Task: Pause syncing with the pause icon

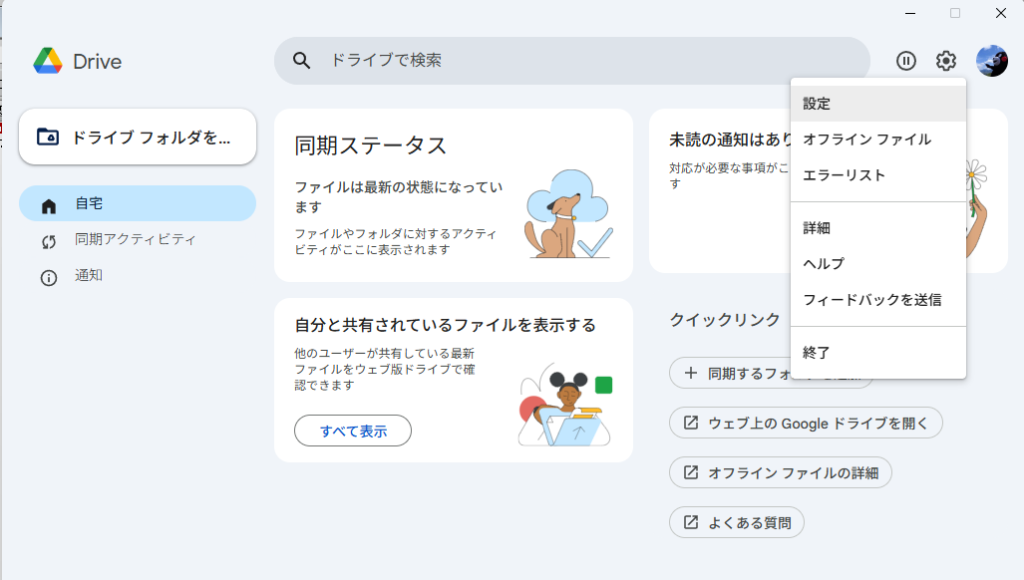Action: [x=906, y=61]
